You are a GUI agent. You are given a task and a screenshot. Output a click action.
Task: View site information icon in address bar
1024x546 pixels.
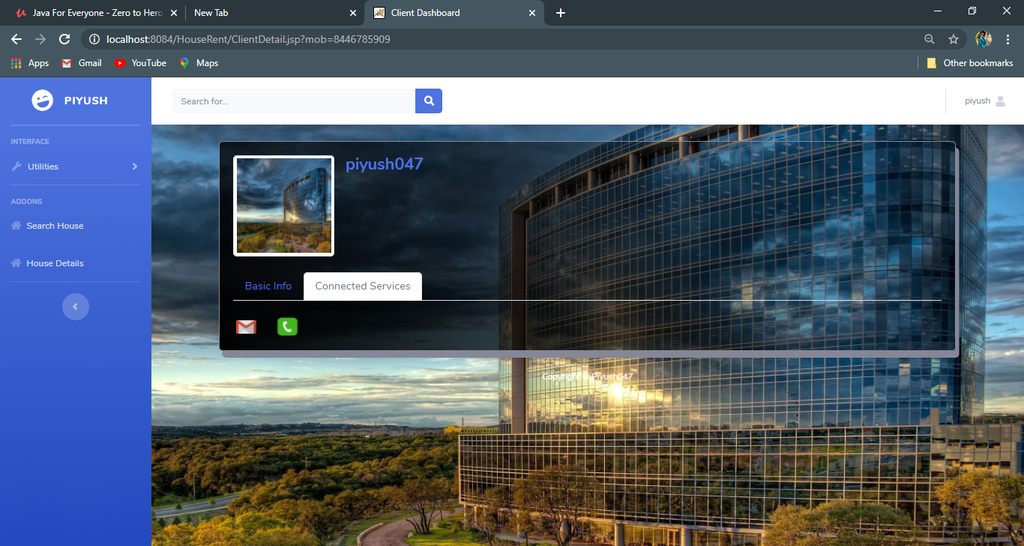point(94,39)
